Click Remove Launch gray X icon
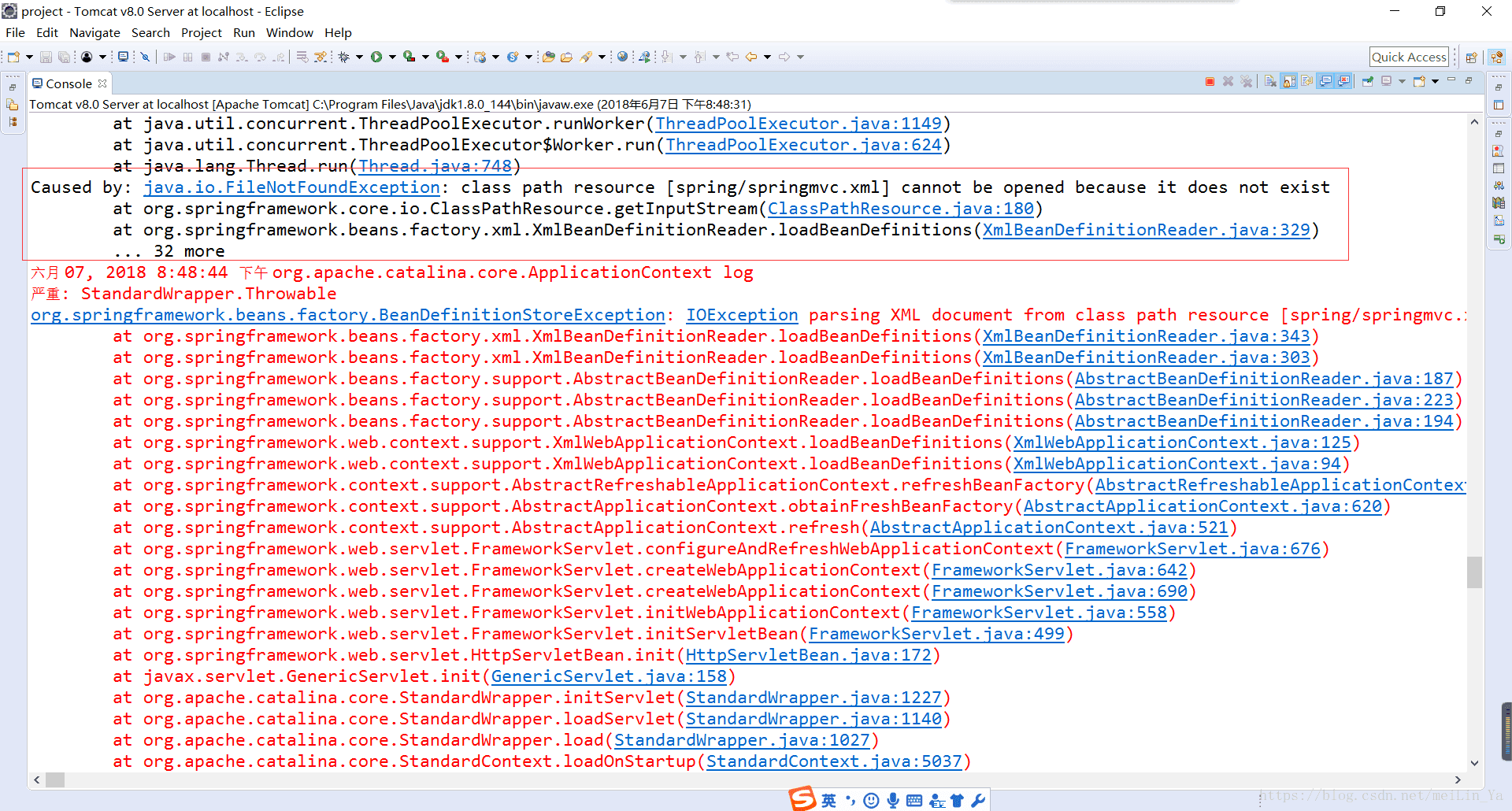The height and width of the screenshot is (811, 1512). pos(1228,81)
